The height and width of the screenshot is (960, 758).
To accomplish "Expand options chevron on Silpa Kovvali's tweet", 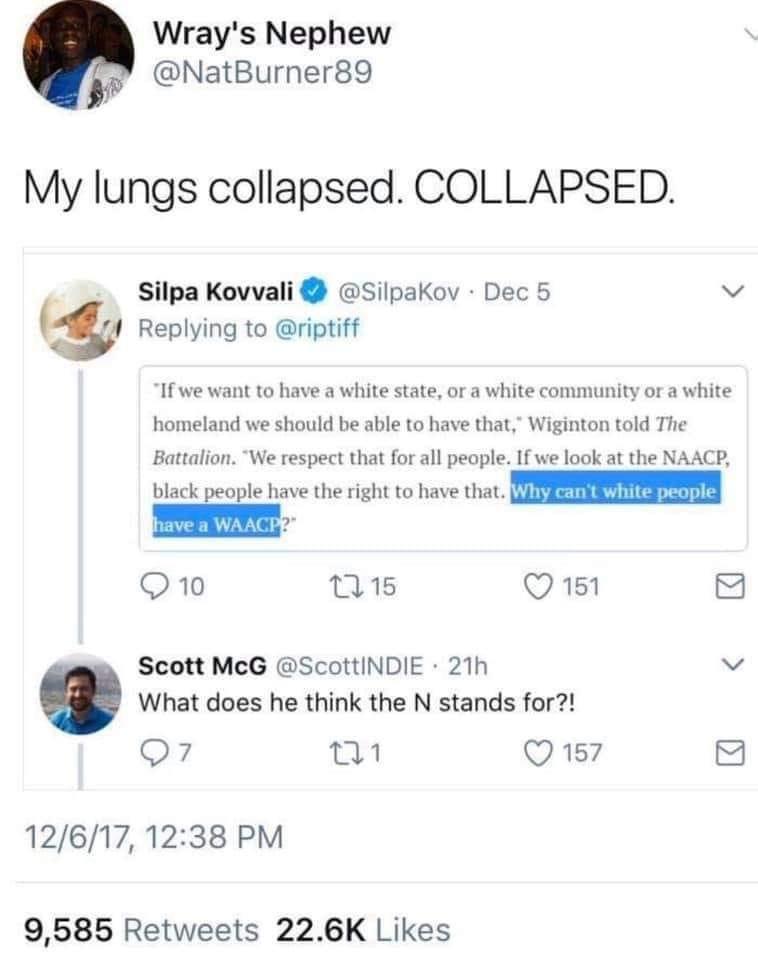I will [x=731, y=290].
